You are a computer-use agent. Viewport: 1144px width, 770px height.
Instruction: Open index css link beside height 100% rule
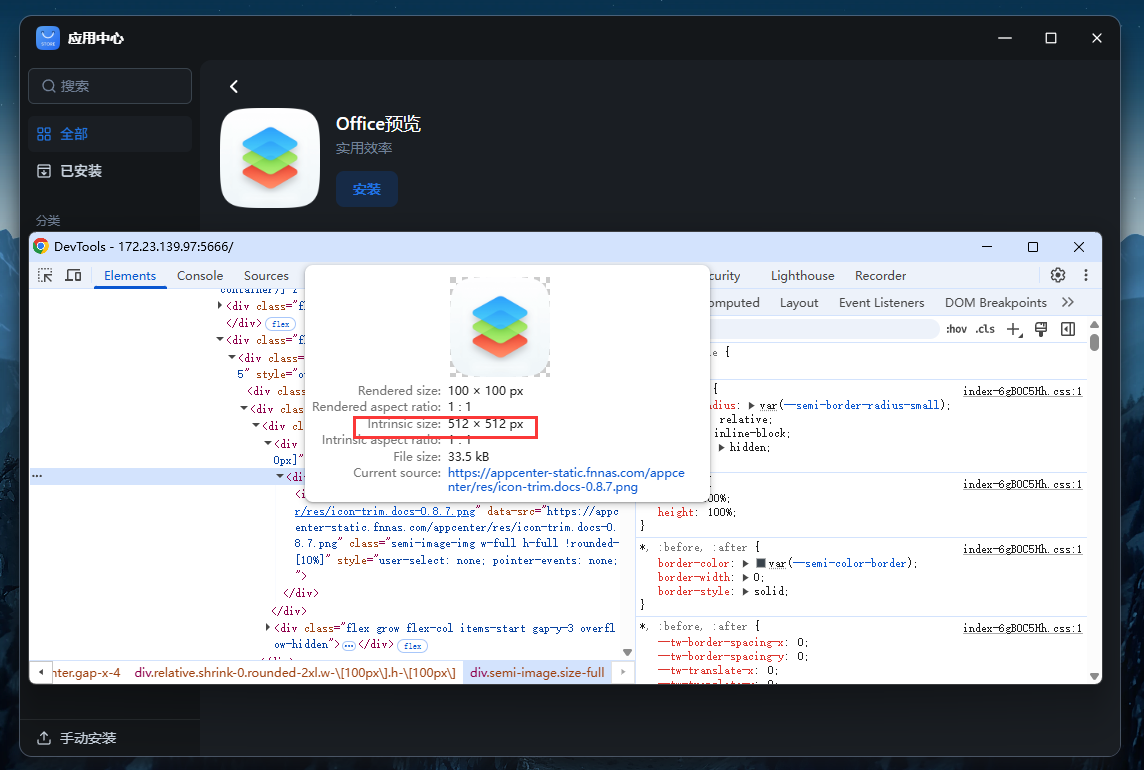point(1022,484)
